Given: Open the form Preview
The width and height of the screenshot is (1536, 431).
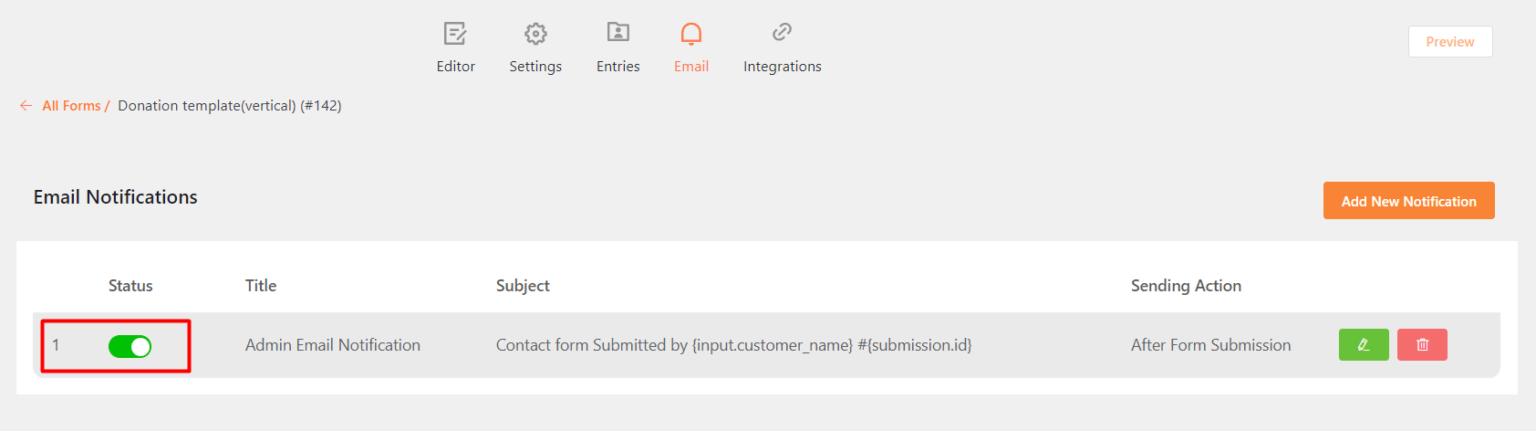Looking at the screenshot, I should (x=1449, y=42).
